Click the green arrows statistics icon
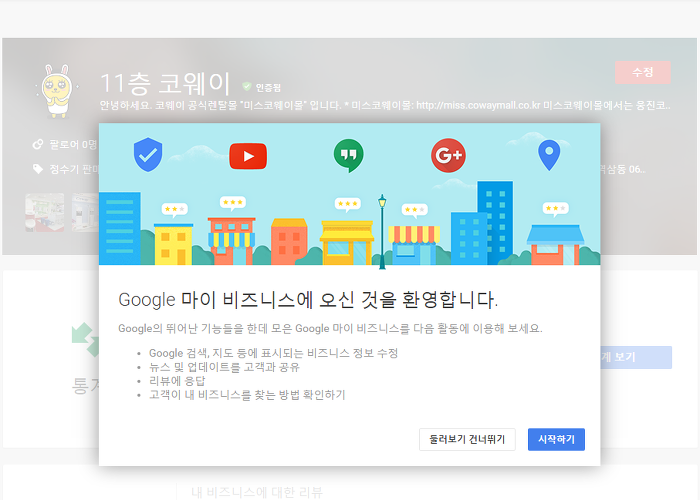The height and width of the screenshot is (500, 700). click(x=85, y=340)
